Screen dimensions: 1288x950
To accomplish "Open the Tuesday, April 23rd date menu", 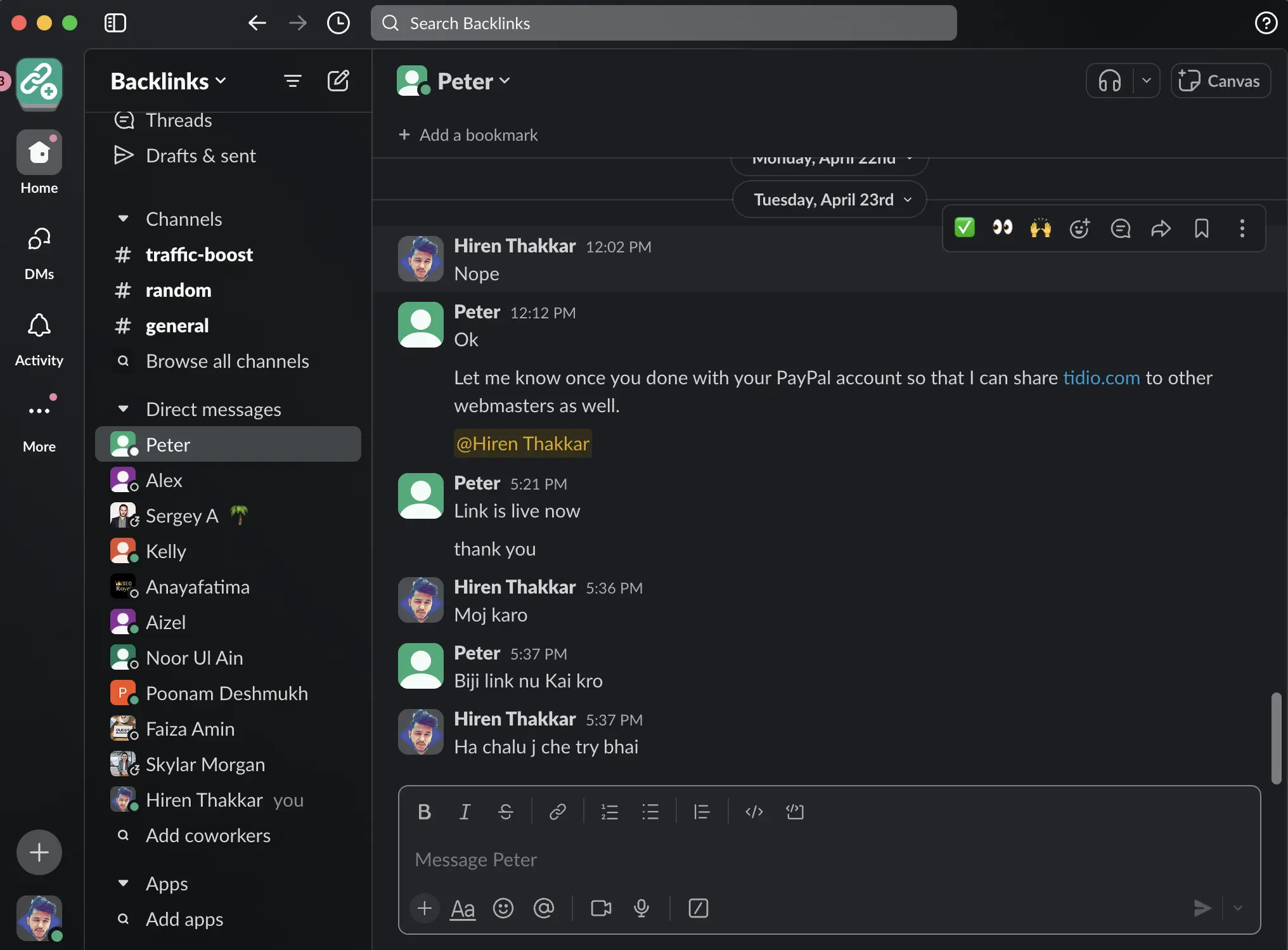I will 828,199.
